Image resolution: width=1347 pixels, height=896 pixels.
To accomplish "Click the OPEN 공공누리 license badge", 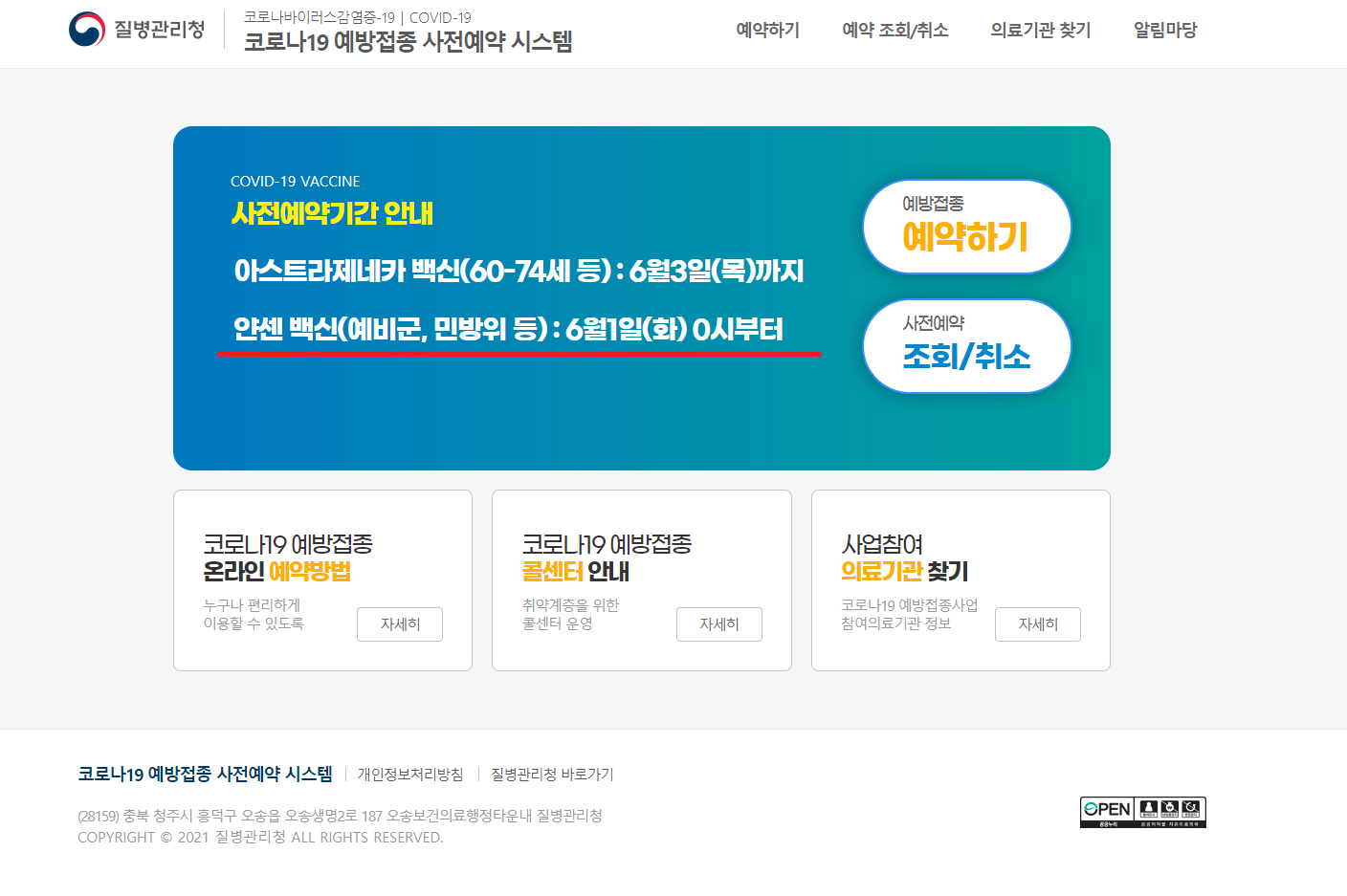I will point(1142,812).
